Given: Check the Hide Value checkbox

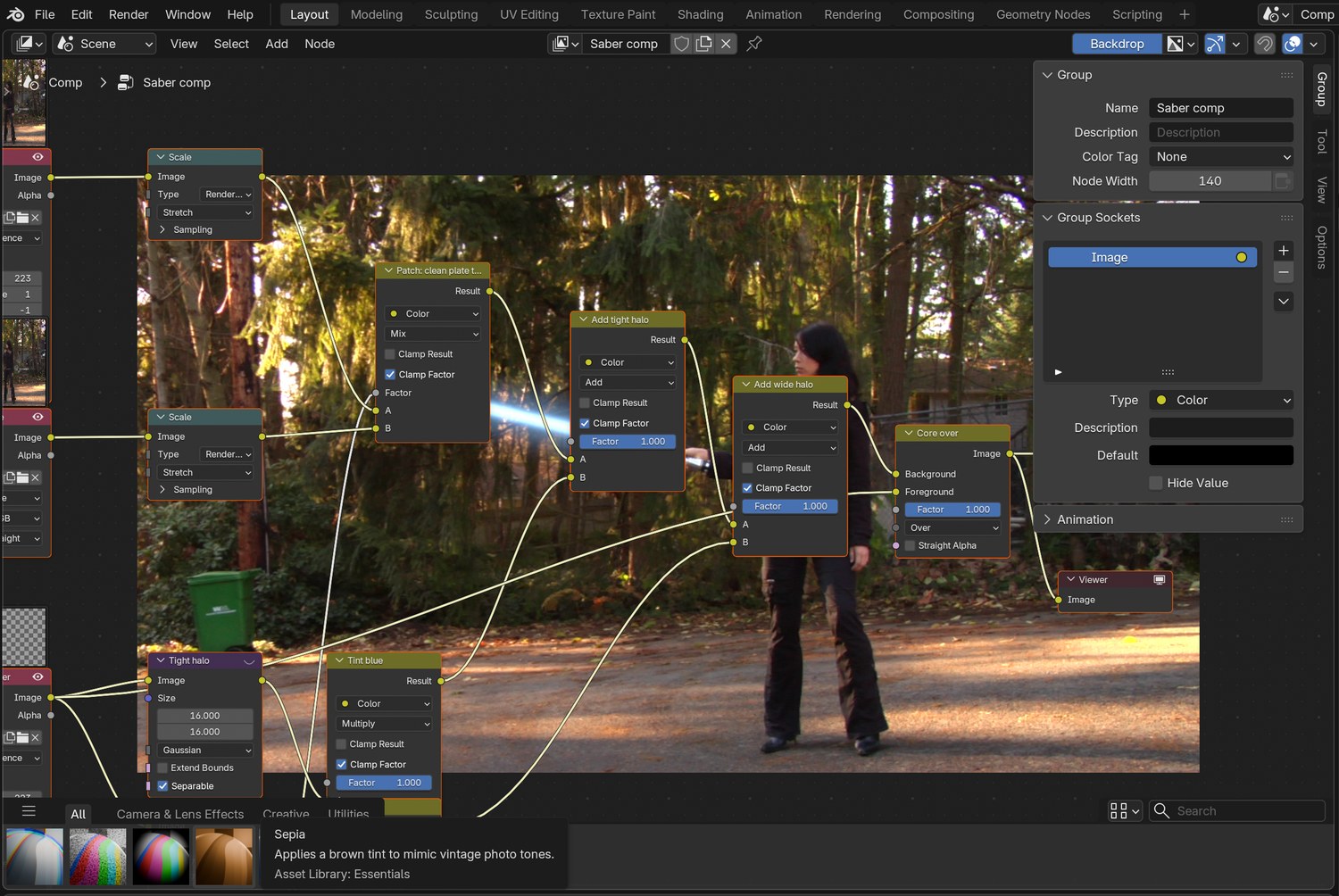Looking at the screenshot, I should click(1156, 484).
